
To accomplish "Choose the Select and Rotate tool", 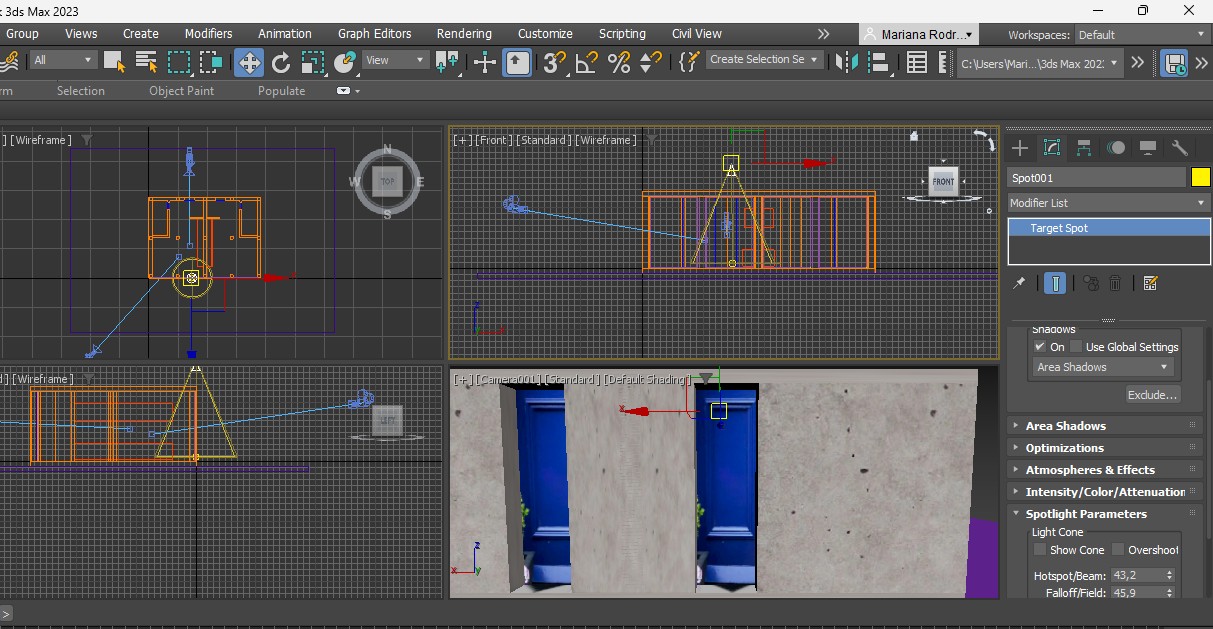I will point(281,63).
